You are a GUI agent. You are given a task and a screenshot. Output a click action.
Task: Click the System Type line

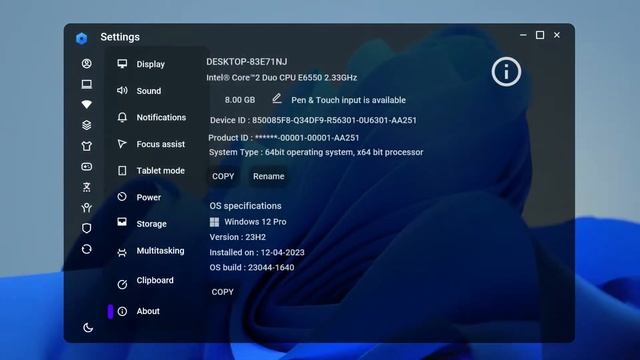pos(316,152)
